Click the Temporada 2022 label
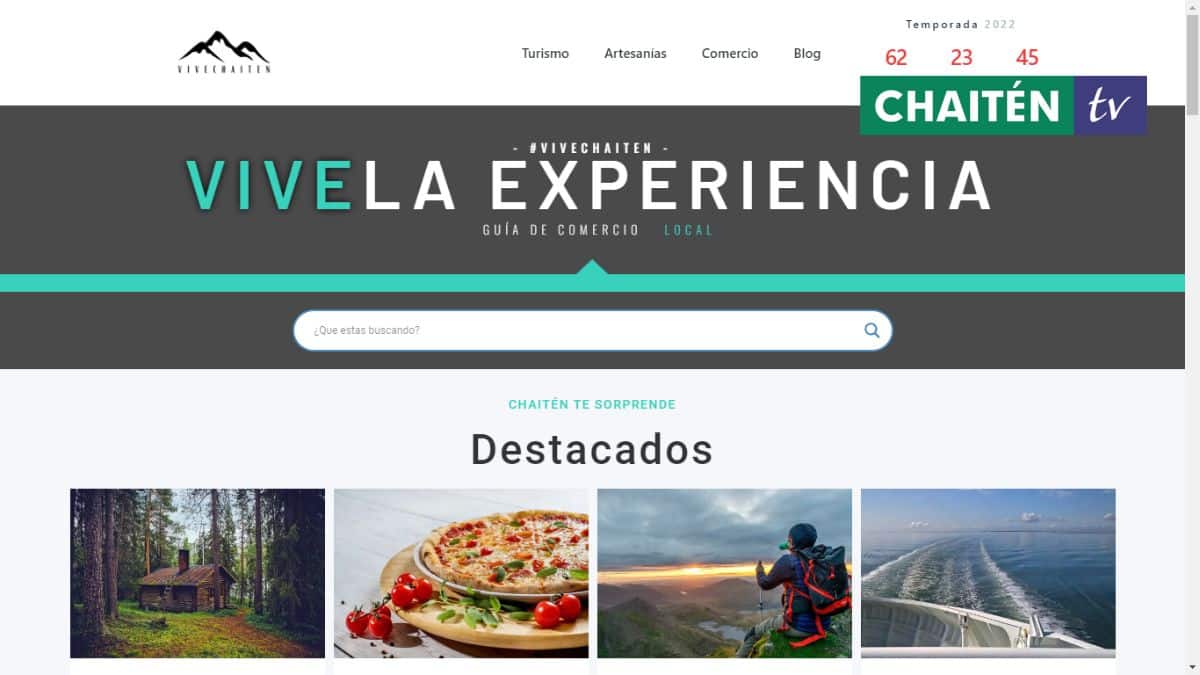Viewport: 1200px width, 675px height. 960,24
